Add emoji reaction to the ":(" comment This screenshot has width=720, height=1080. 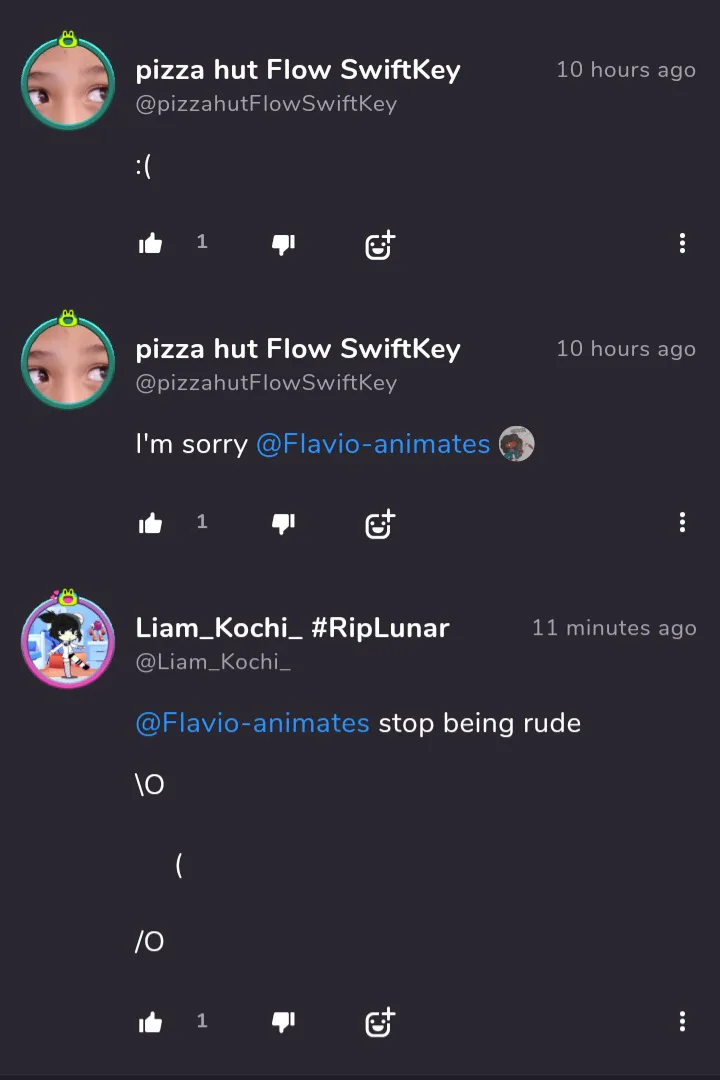[x=380, y=245]
